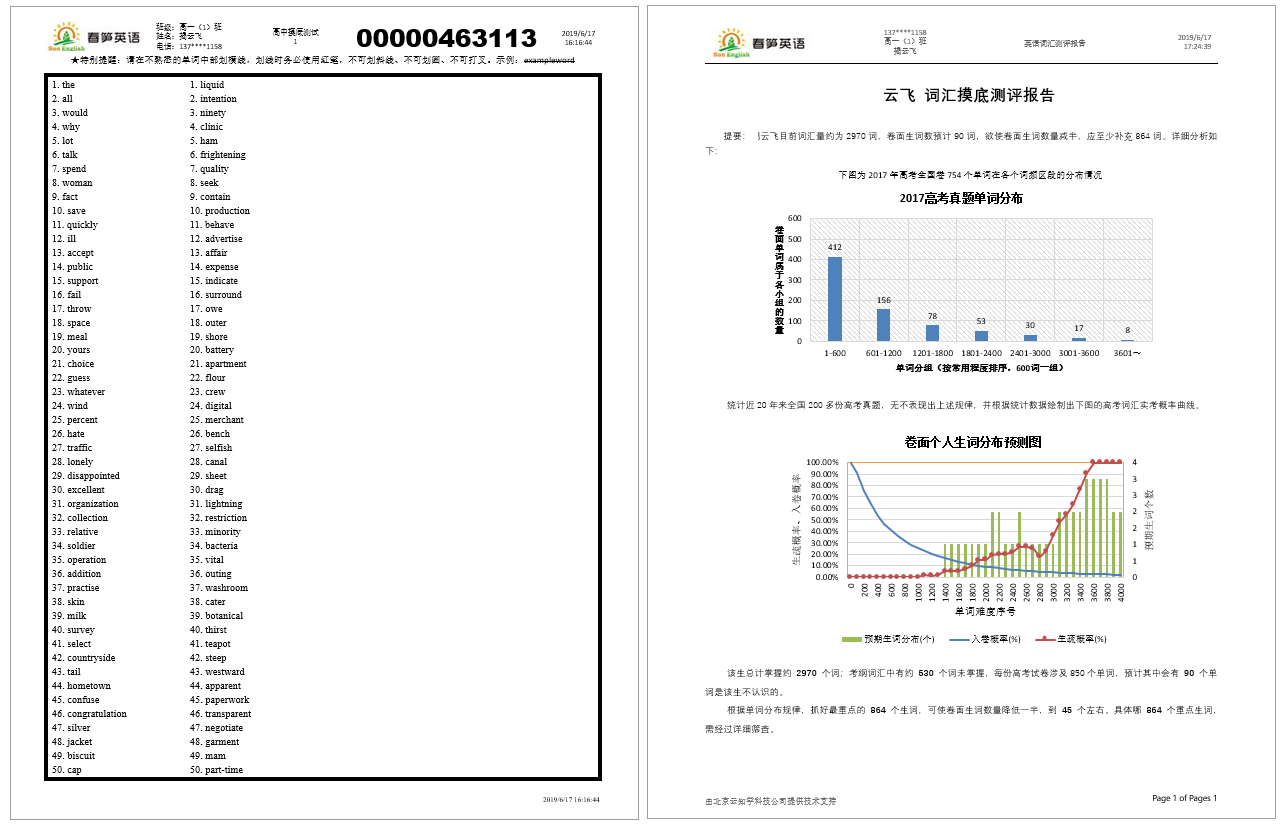Image resolution: width=1280 pixels, height=825 pixels.
Task: Click the 1201-1800 axis group label
Action: [x=932, y=353]
